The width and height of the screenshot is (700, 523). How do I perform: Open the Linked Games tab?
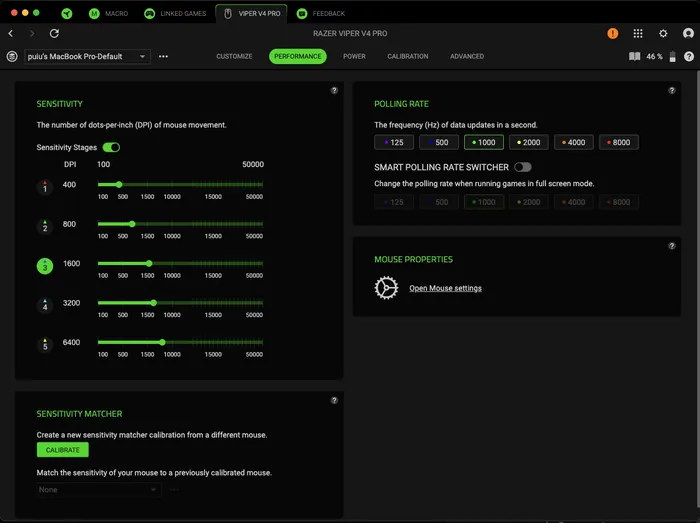[175, 13]
